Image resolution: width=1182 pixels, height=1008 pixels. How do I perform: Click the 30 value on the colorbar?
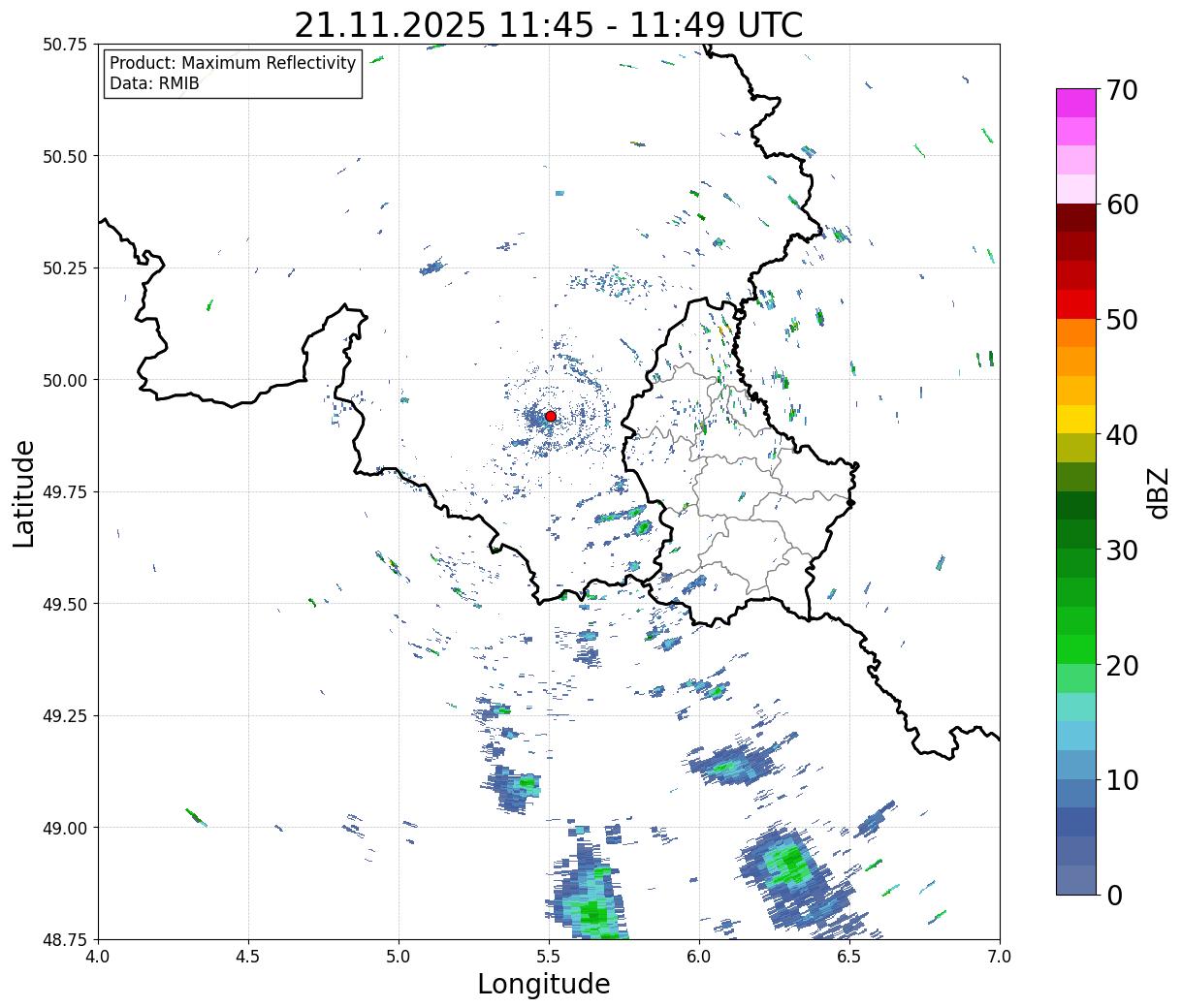click(1122, 551)
